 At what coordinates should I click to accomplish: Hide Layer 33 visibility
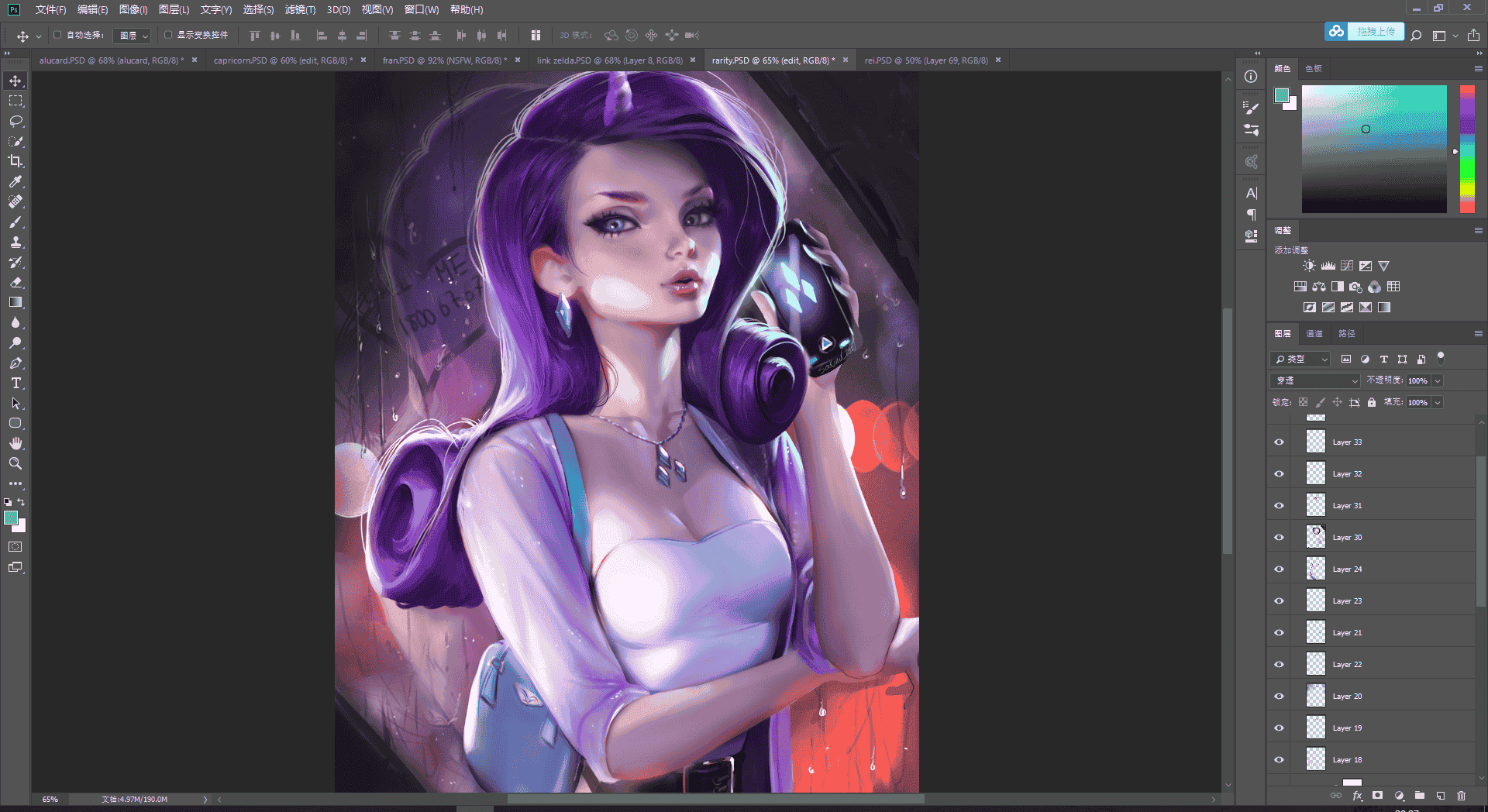coord(1279,442)
